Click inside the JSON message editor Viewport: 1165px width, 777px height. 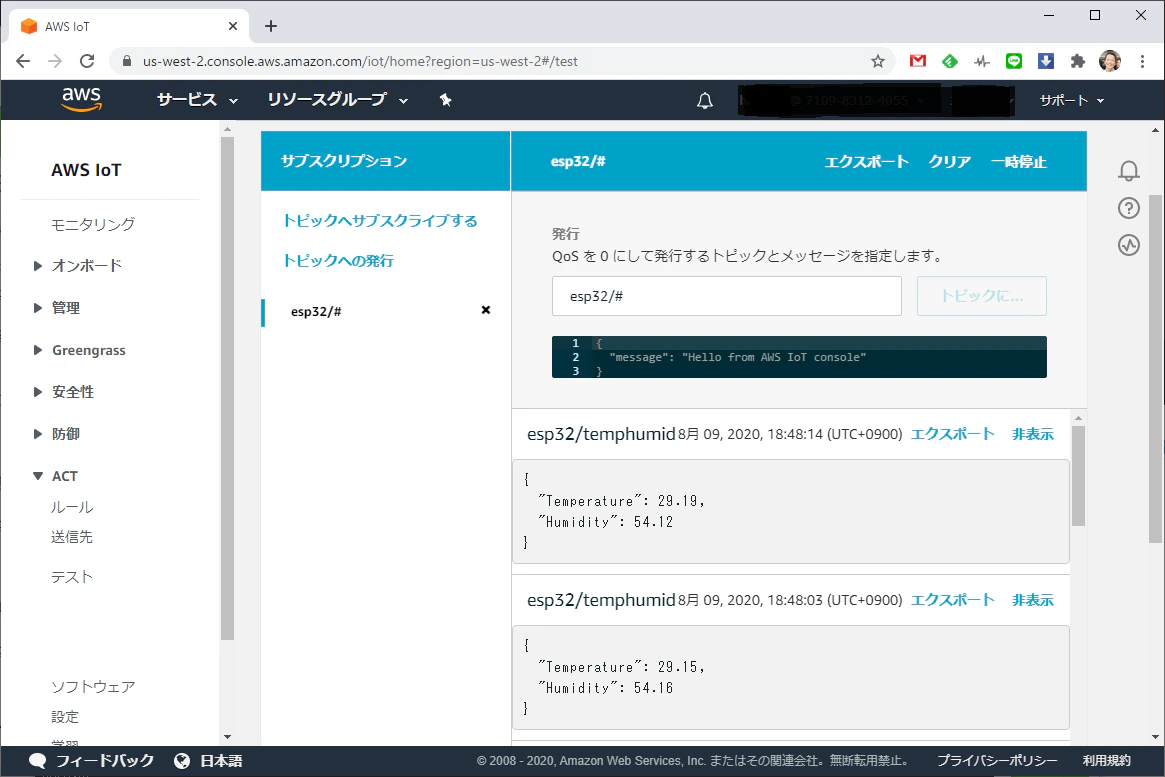799,357
